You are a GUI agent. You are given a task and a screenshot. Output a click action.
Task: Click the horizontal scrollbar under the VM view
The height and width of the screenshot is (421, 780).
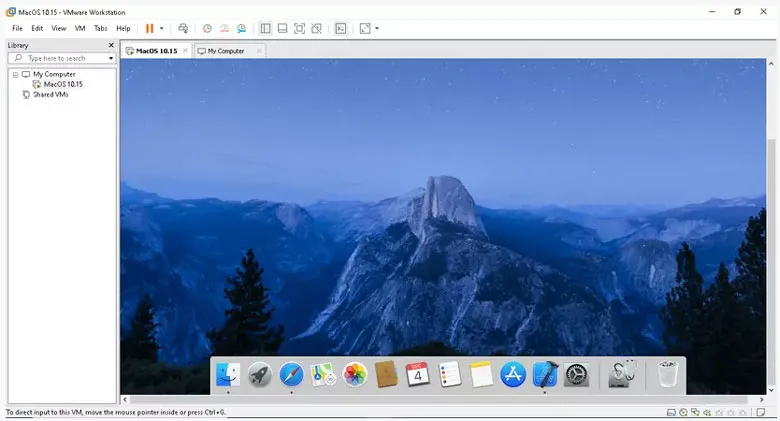438,400
